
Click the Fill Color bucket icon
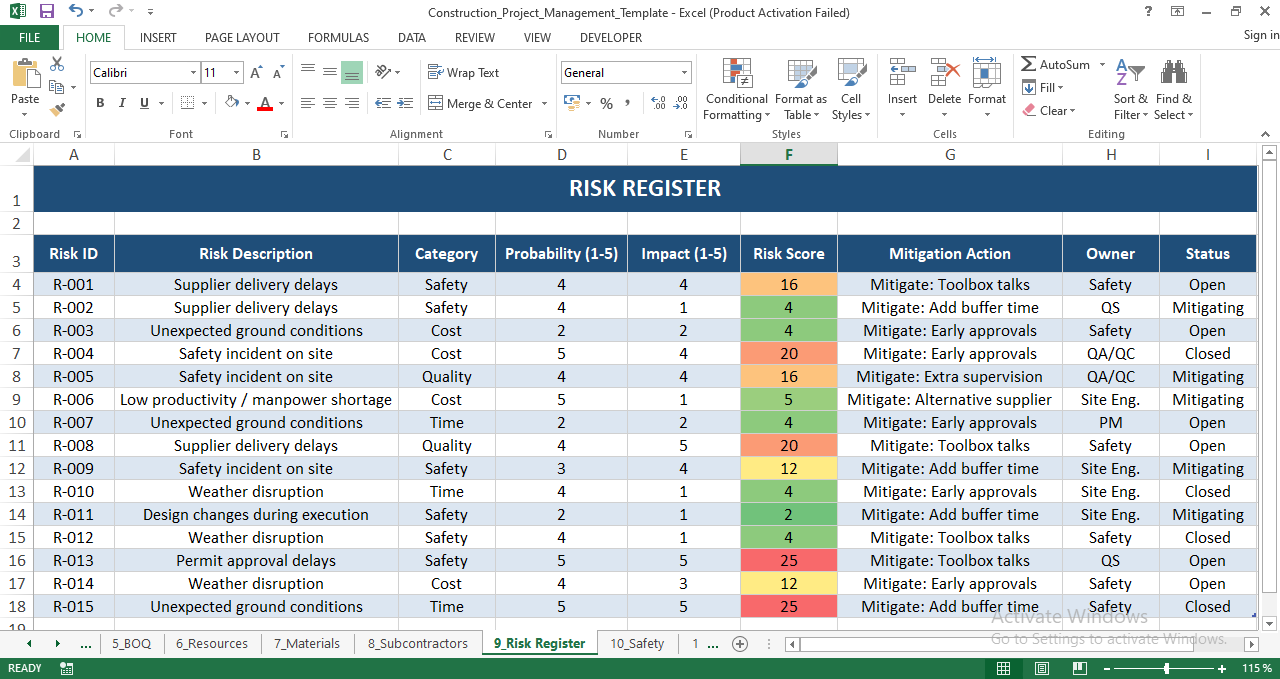232,103
